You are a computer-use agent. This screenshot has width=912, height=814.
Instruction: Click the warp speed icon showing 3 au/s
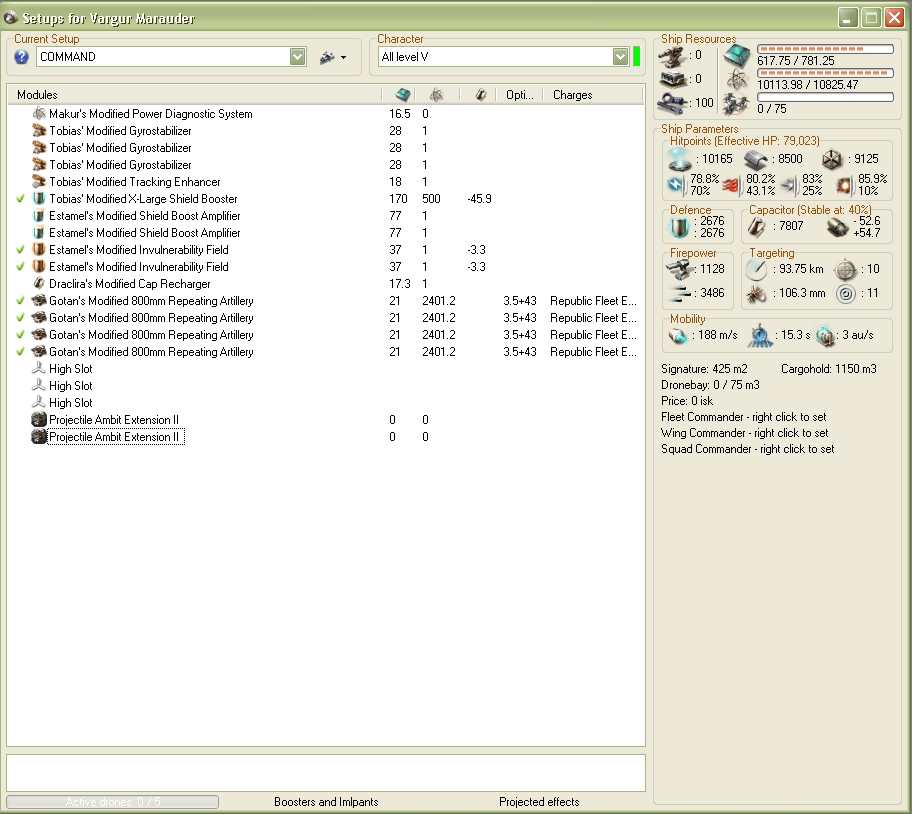click(x=825, y=335)
